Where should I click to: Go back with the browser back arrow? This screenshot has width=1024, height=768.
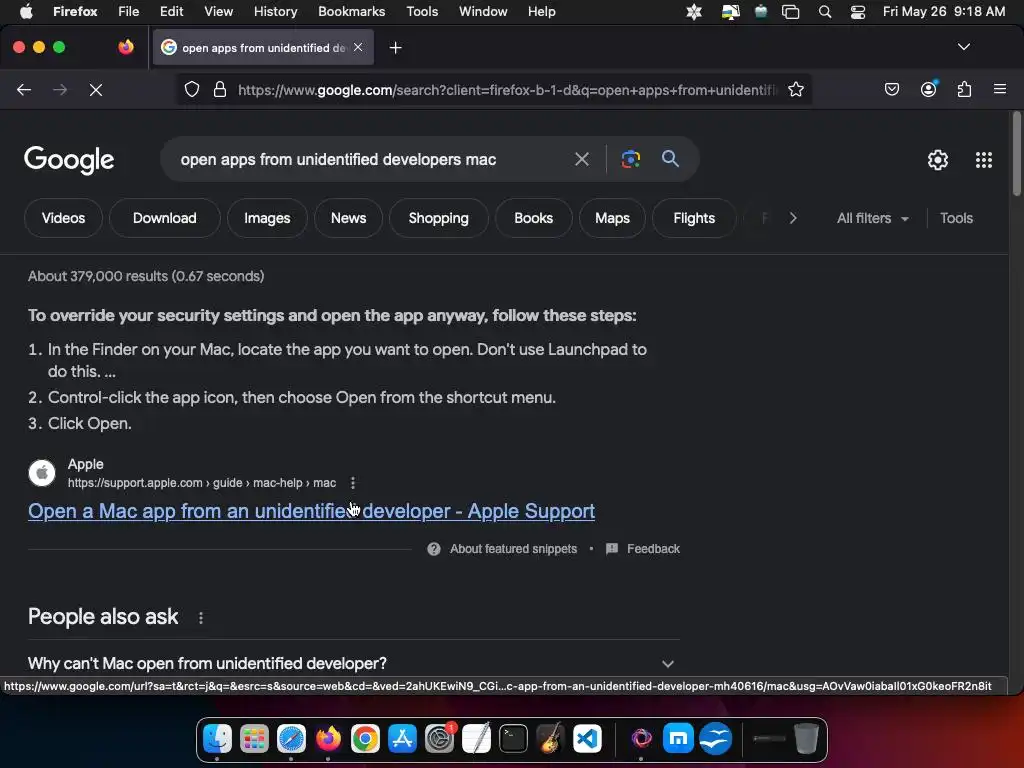24,89
